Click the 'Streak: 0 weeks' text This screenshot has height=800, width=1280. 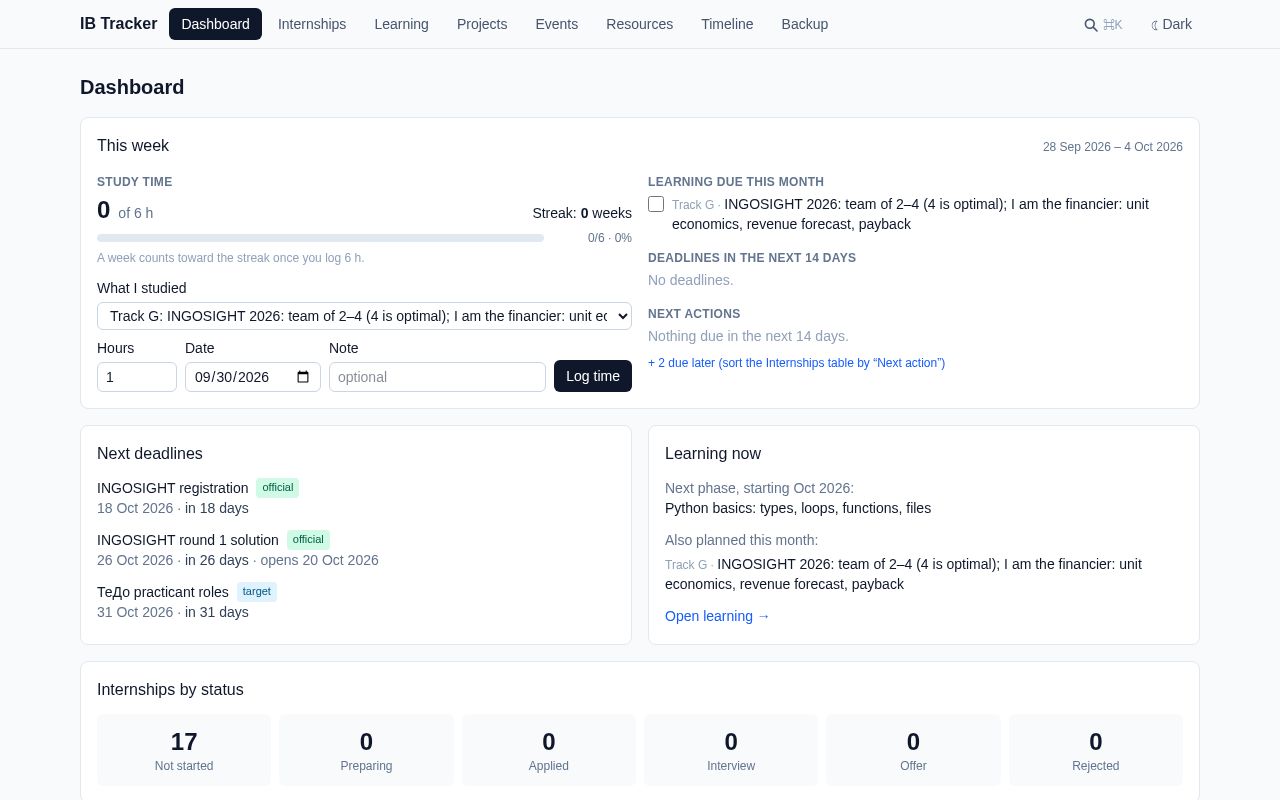click(582, 213)
